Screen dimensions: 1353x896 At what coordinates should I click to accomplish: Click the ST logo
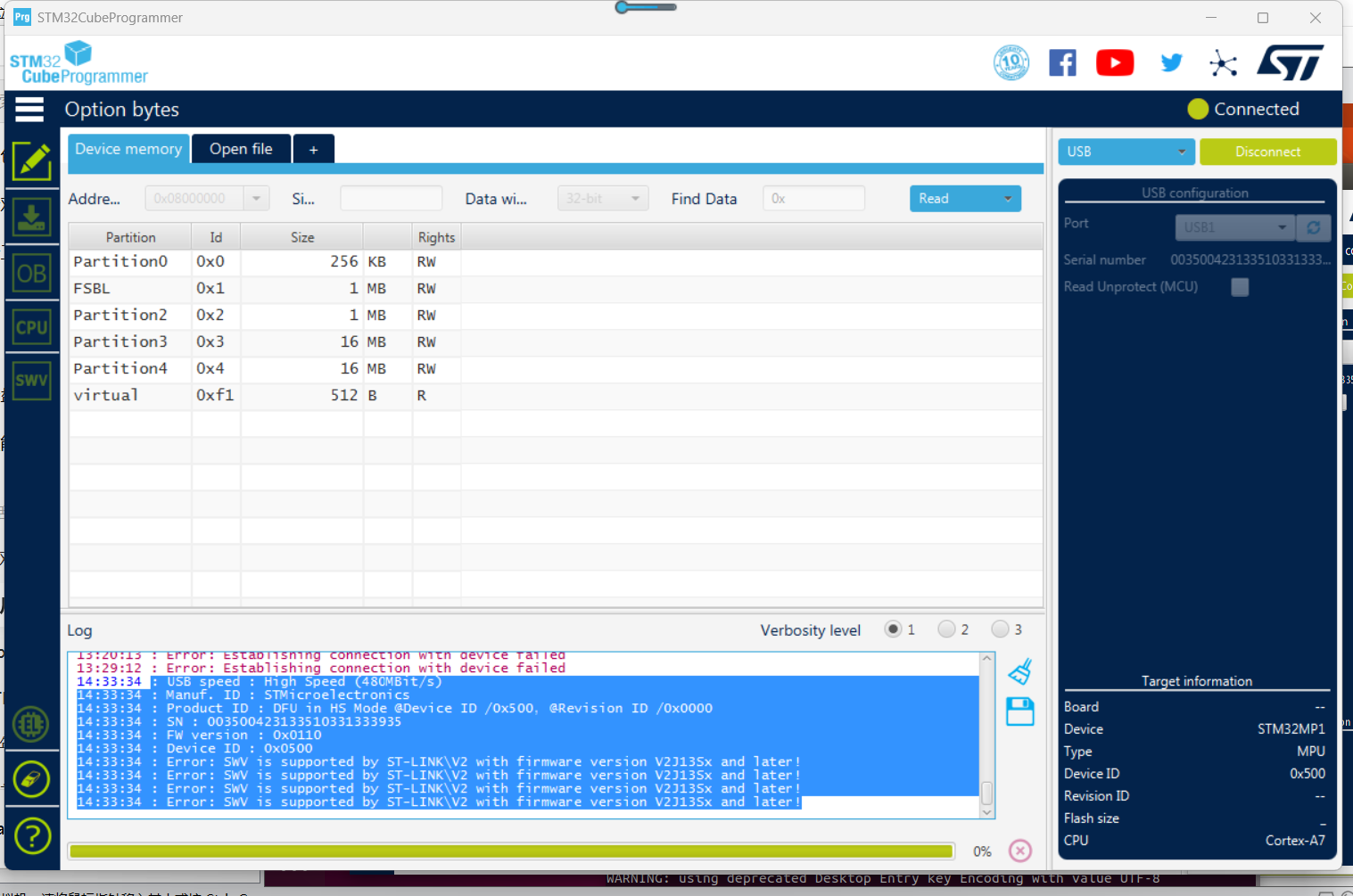click(1291, 62)
